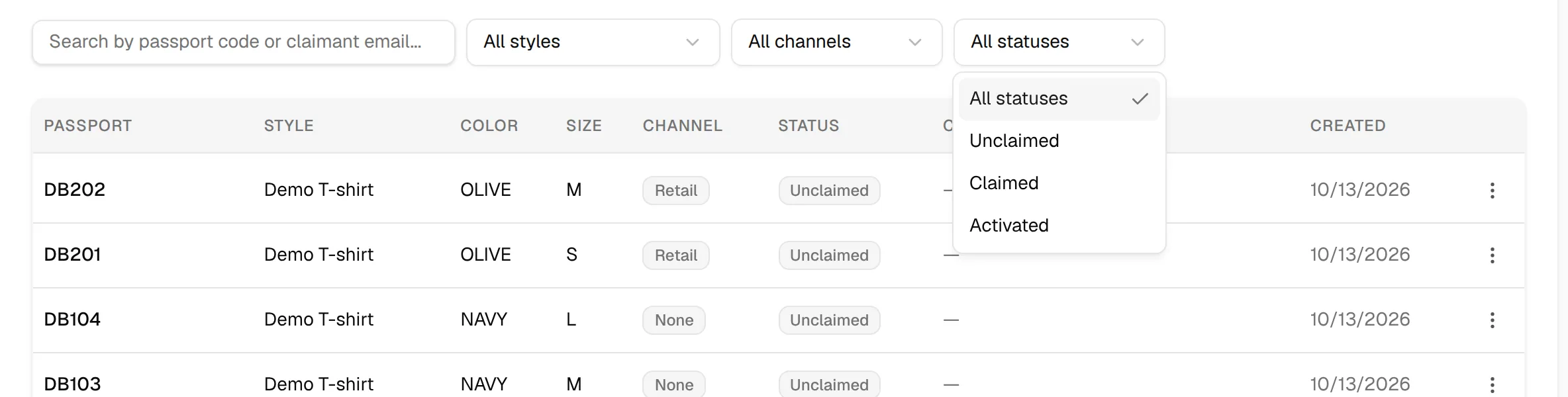Click created date 10/13/2026 in DB202 row
The width and height of the screenshot is (1568, 397).
[x=1360, y=190]
